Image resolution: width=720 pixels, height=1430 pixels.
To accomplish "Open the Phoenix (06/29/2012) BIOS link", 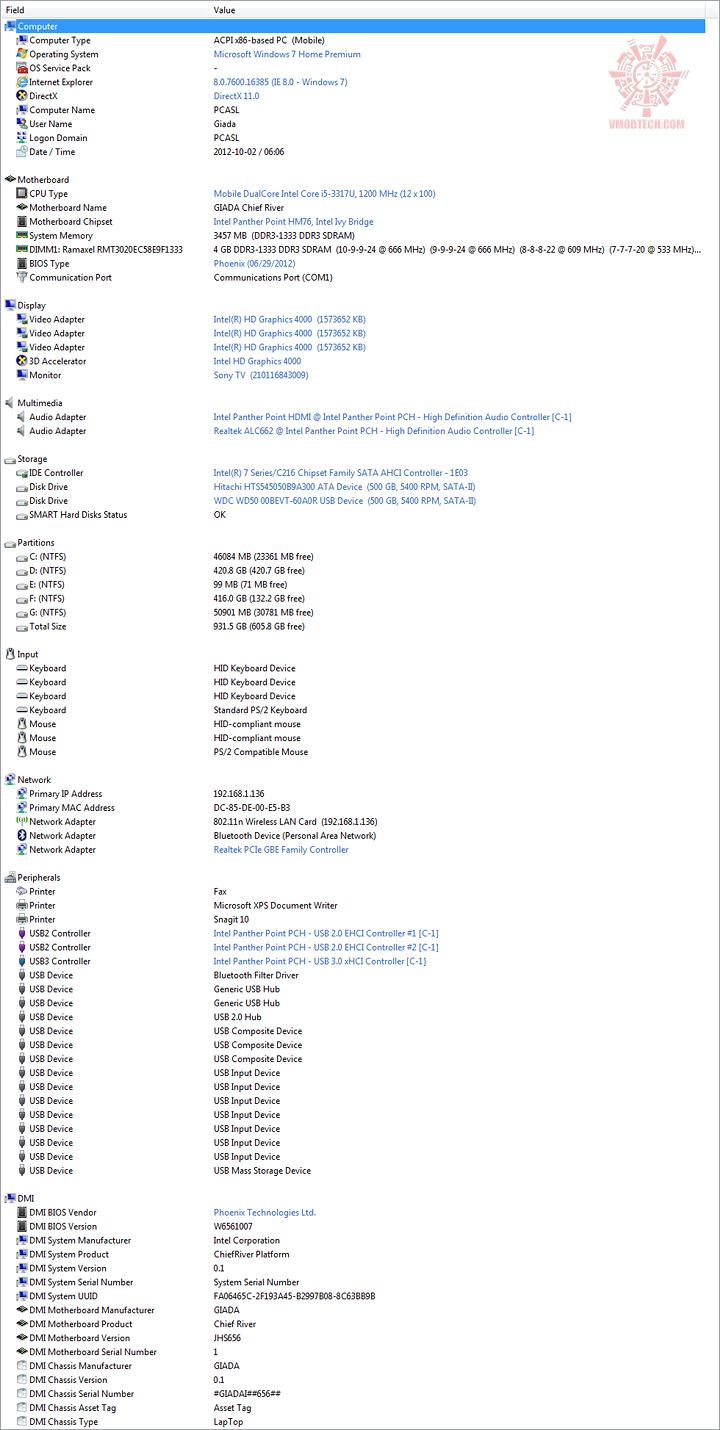I will 253,264.
